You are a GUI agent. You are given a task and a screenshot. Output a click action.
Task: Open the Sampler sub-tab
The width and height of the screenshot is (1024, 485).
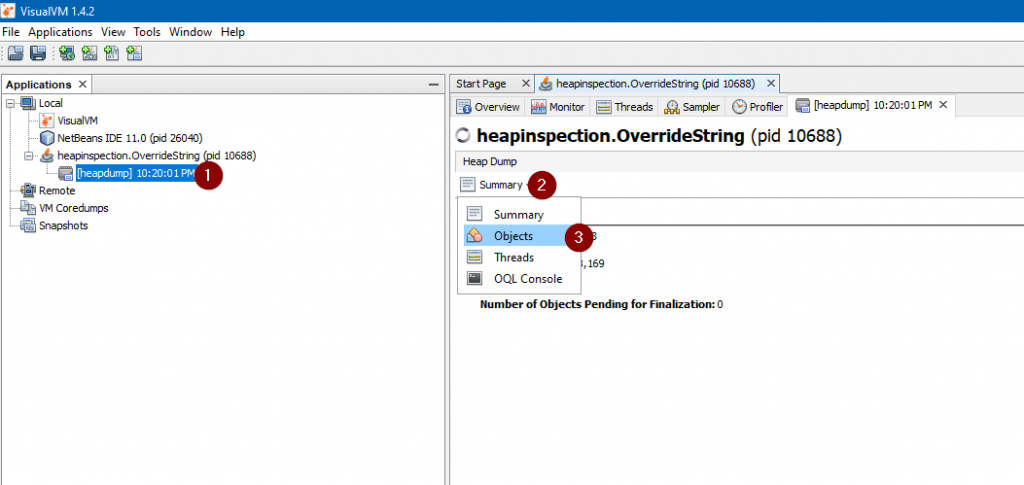click(x=692, y=106)
